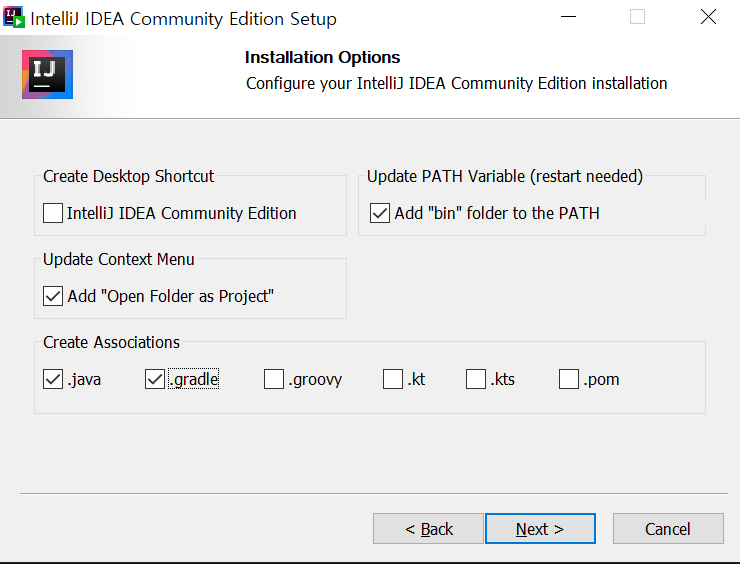Screen dimensions: 740x564
Task: Close the setup window
Action: [x=708, y=17]
